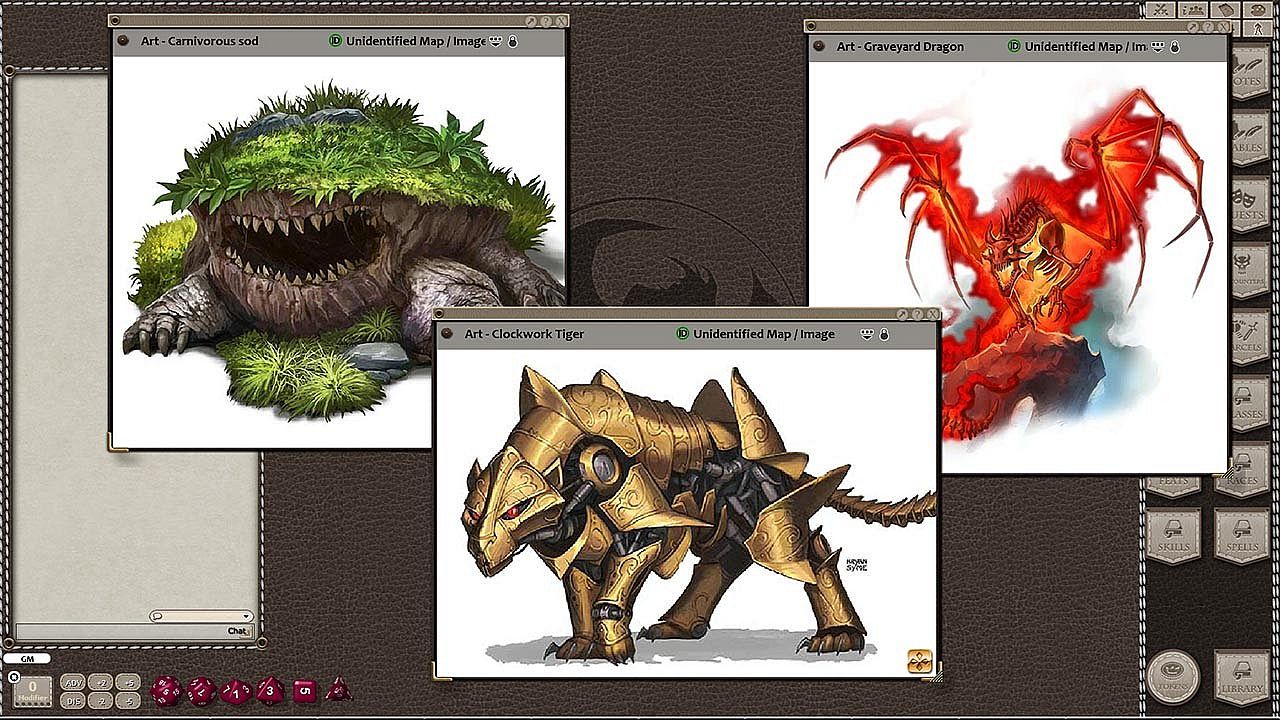Image resolution: width=1280 pixels, height=720 pixels.
Task: Open sharing dropdown on Clockwork Tiger window
Action: 867,334
